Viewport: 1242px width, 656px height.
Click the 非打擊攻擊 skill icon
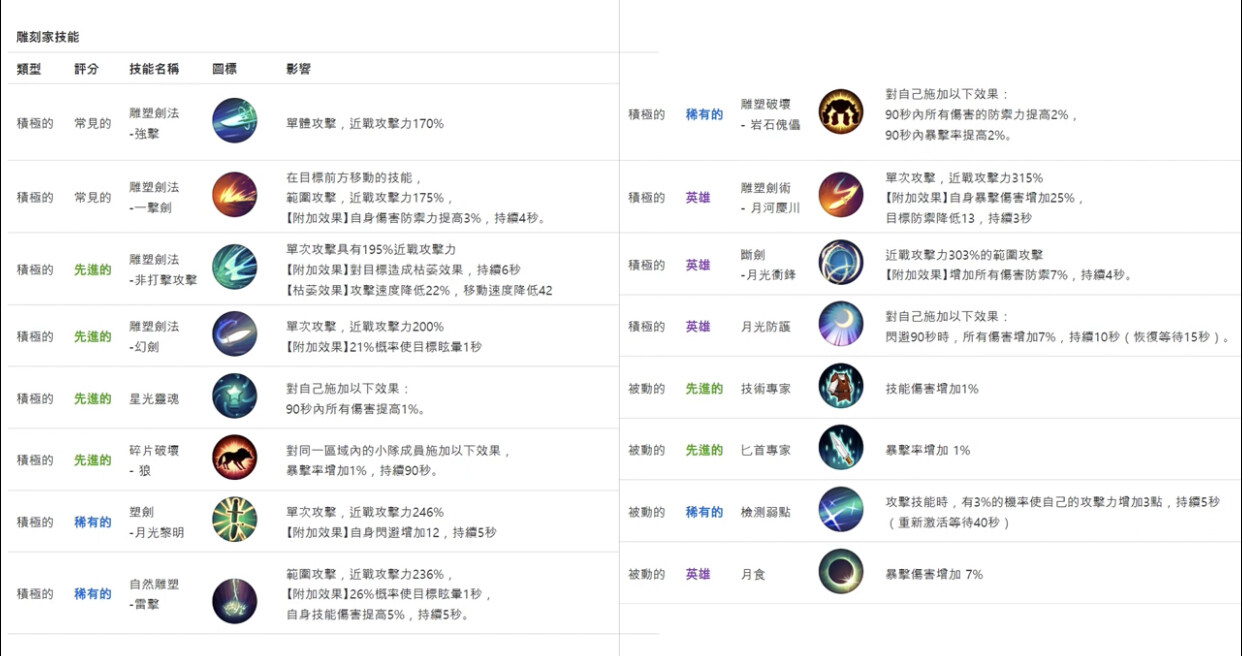(x=234, y=267)
